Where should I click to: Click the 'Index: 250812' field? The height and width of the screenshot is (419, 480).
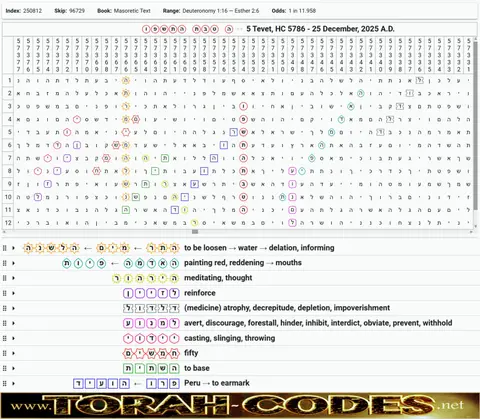tap(24, 11)
